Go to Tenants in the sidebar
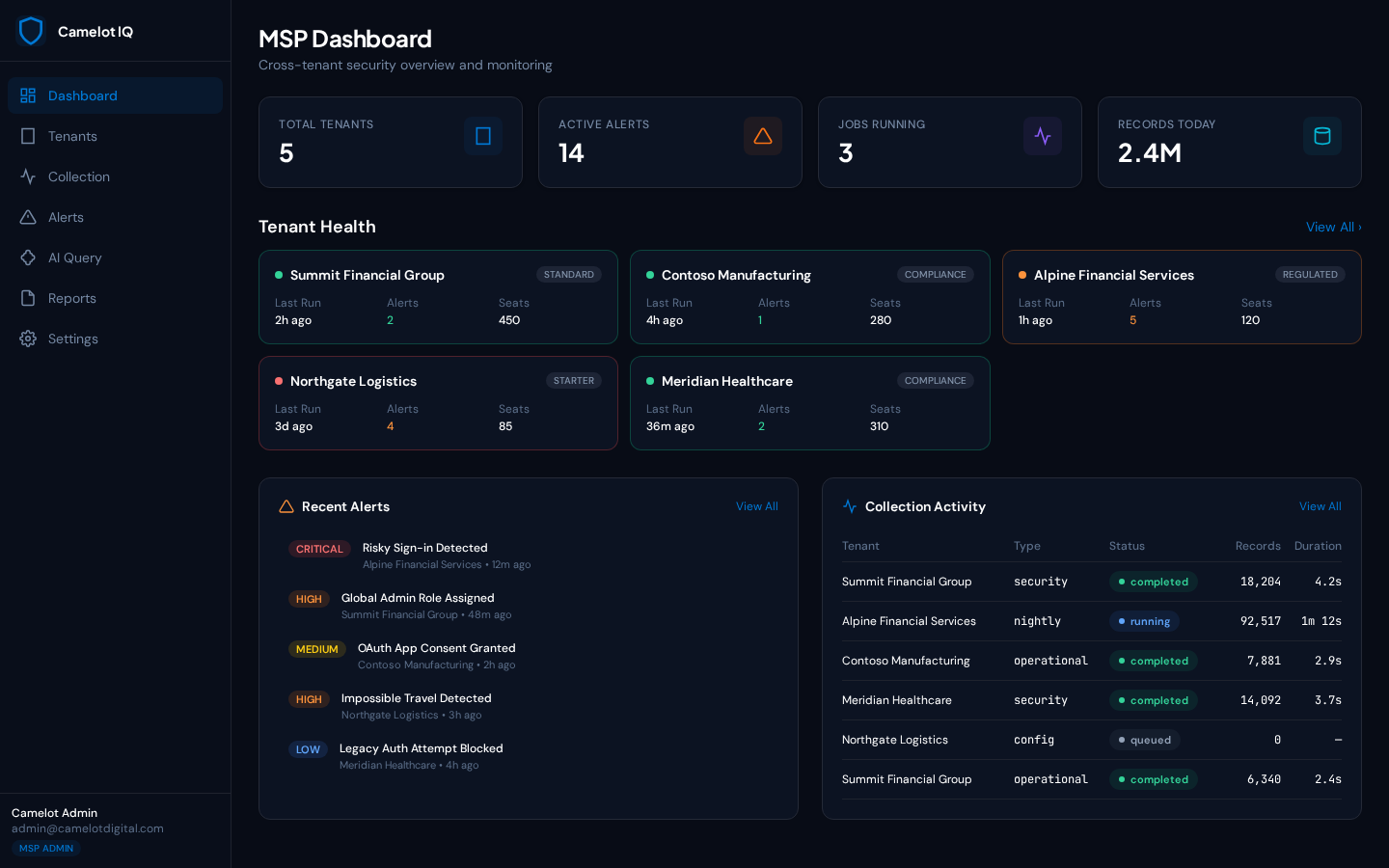Viewport: 1389px width, 868px height. 115,136
